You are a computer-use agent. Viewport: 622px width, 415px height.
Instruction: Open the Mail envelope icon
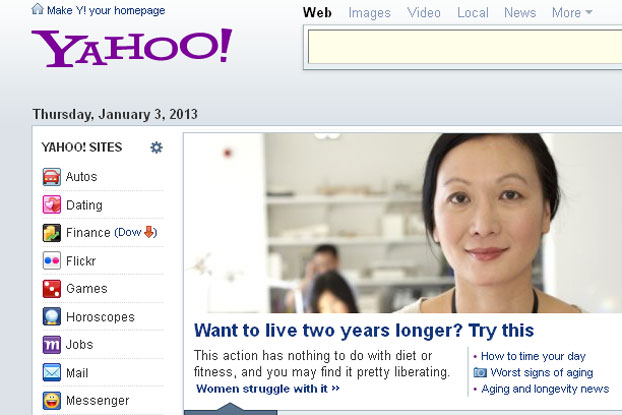(x=52, y=373)
